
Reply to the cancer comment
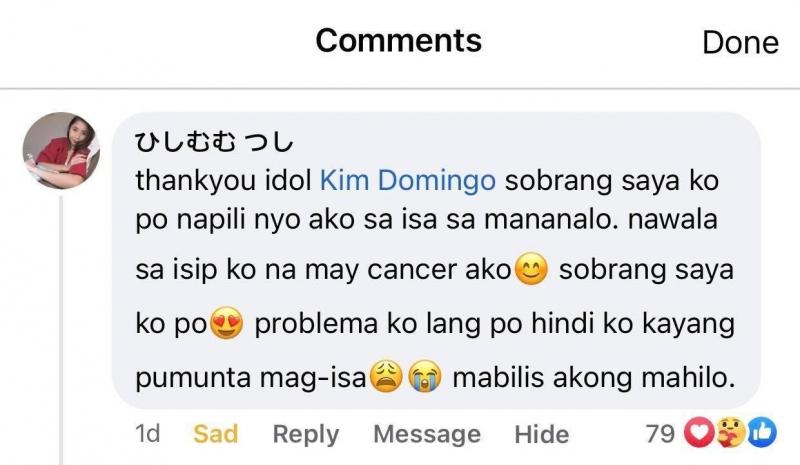tap(306, 435)
